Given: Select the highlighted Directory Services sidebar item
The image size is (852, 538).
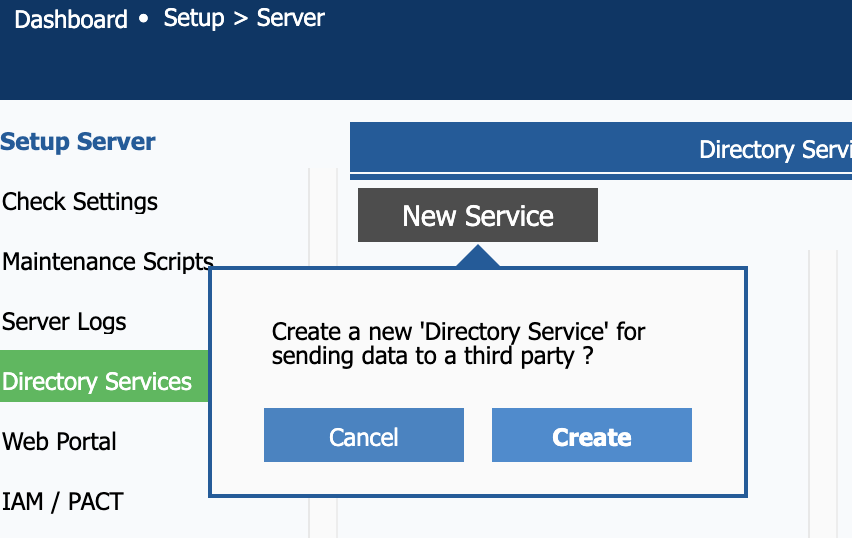Looking at the screenshot, I should [x=97, y=382].
